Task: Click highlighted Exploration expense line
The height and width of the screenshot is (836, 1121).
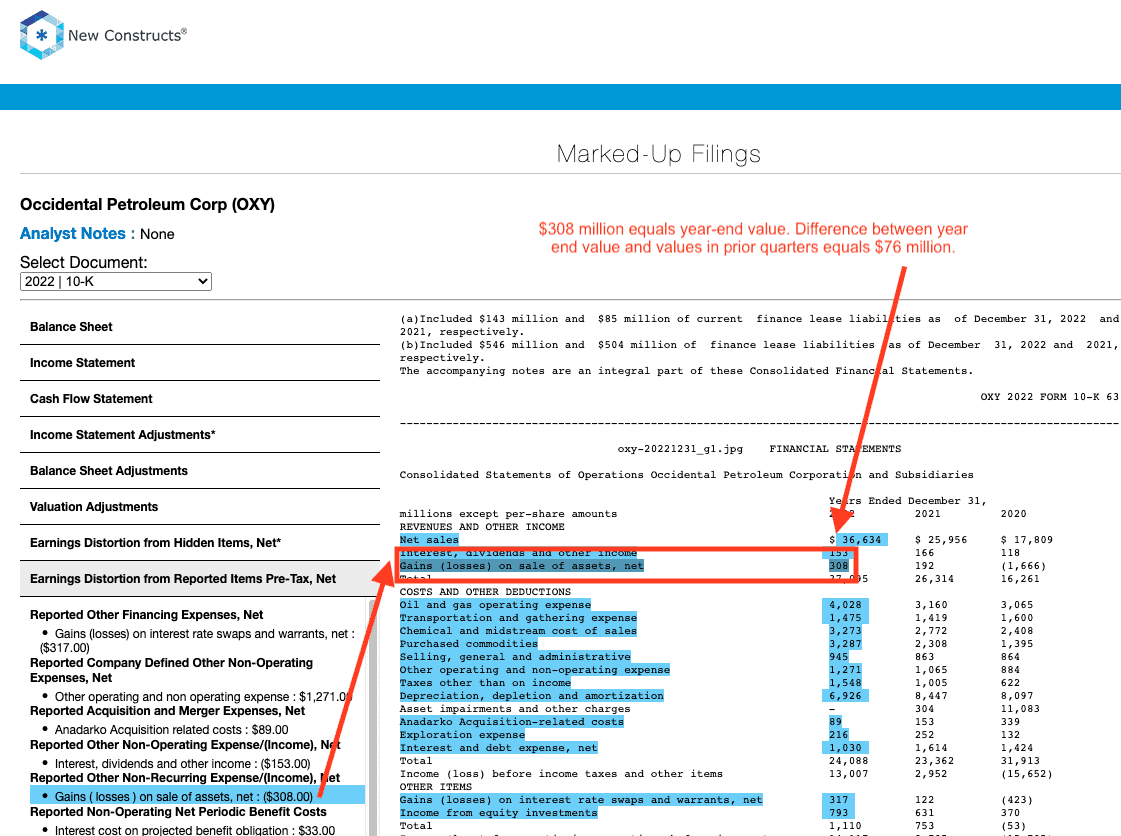Action: coord(462,735)
